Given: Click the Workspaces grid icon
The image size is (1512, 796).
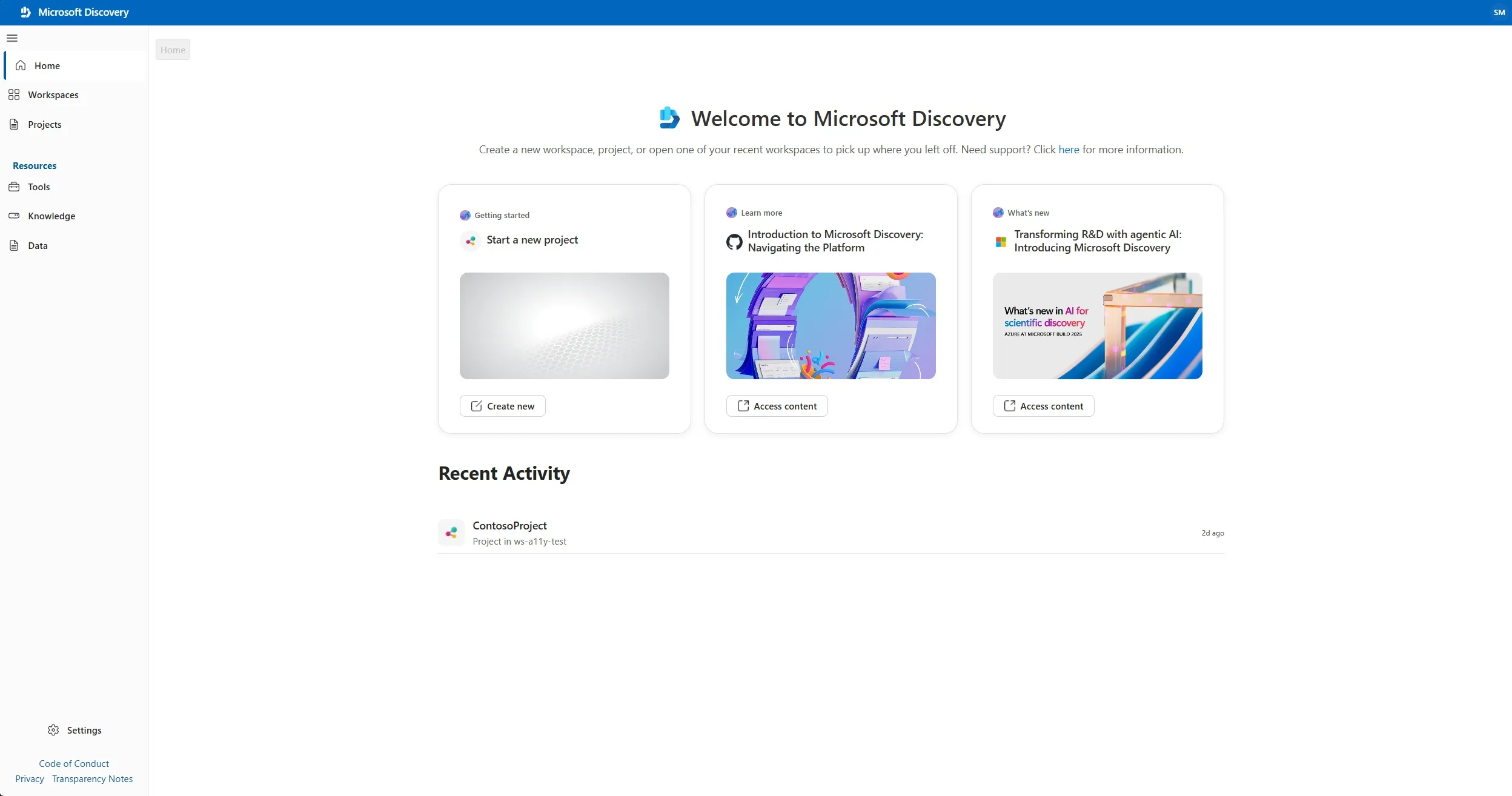Looking at the screenshot, I should pyautogui.click(x=14, y=95).
